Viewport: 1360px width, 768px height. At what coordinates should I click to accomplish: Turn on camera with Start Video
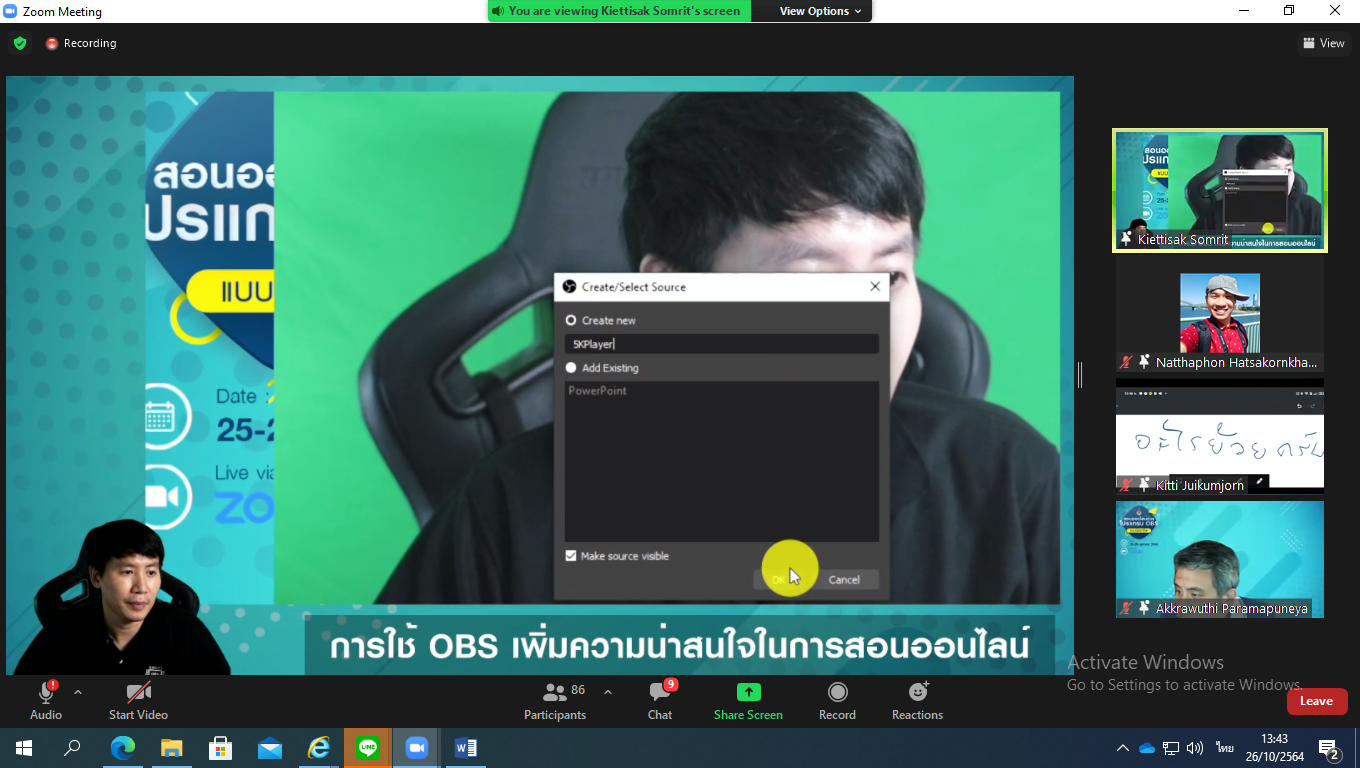coord(138,700)
